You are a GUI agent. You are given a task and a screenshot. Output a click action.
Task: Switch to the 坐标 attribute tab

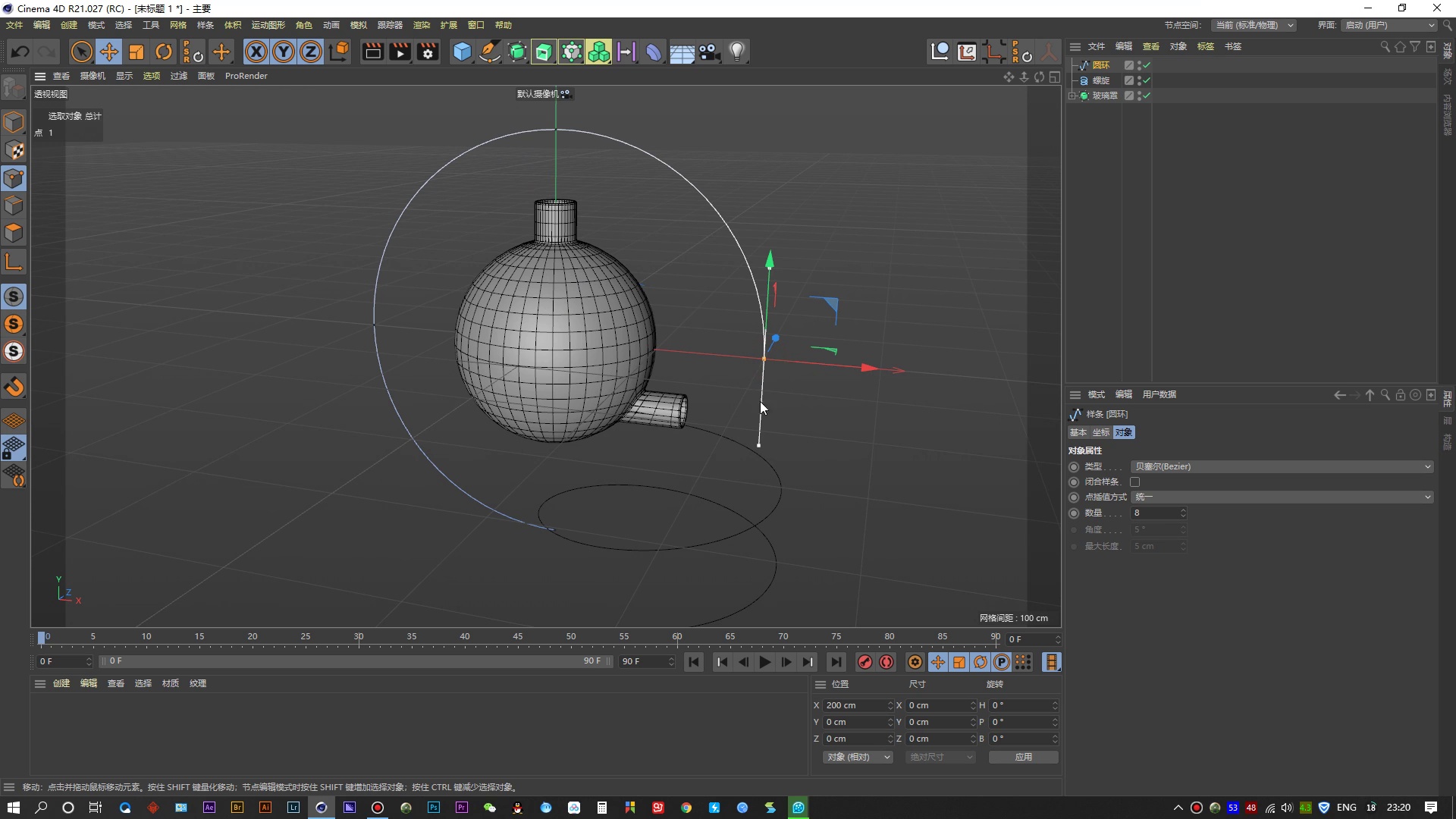pyautogui.click(x=1100, y=432)
